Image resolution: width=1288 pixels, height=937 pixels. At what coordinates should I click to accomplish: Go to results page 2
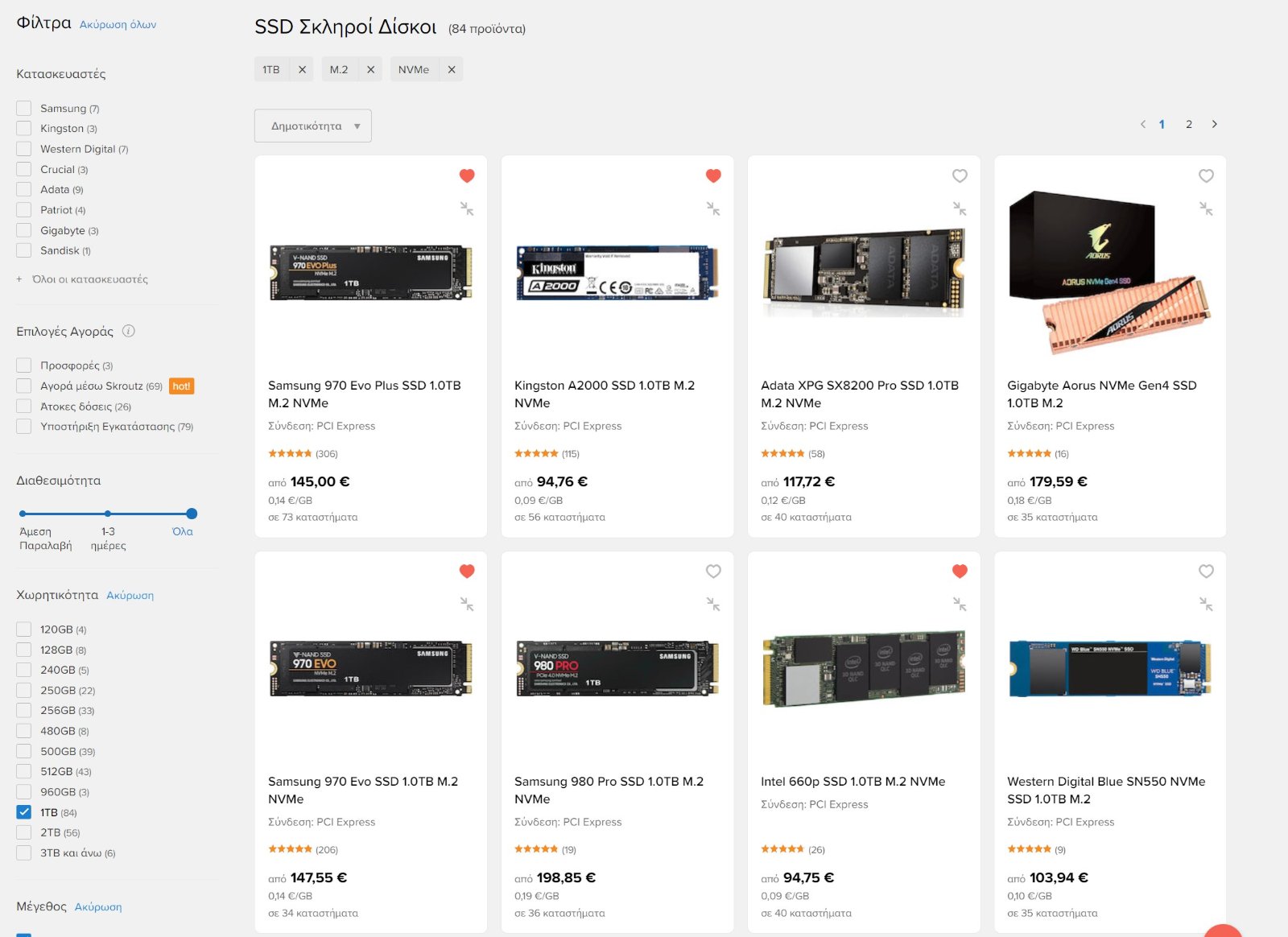tap(1189, 124)
